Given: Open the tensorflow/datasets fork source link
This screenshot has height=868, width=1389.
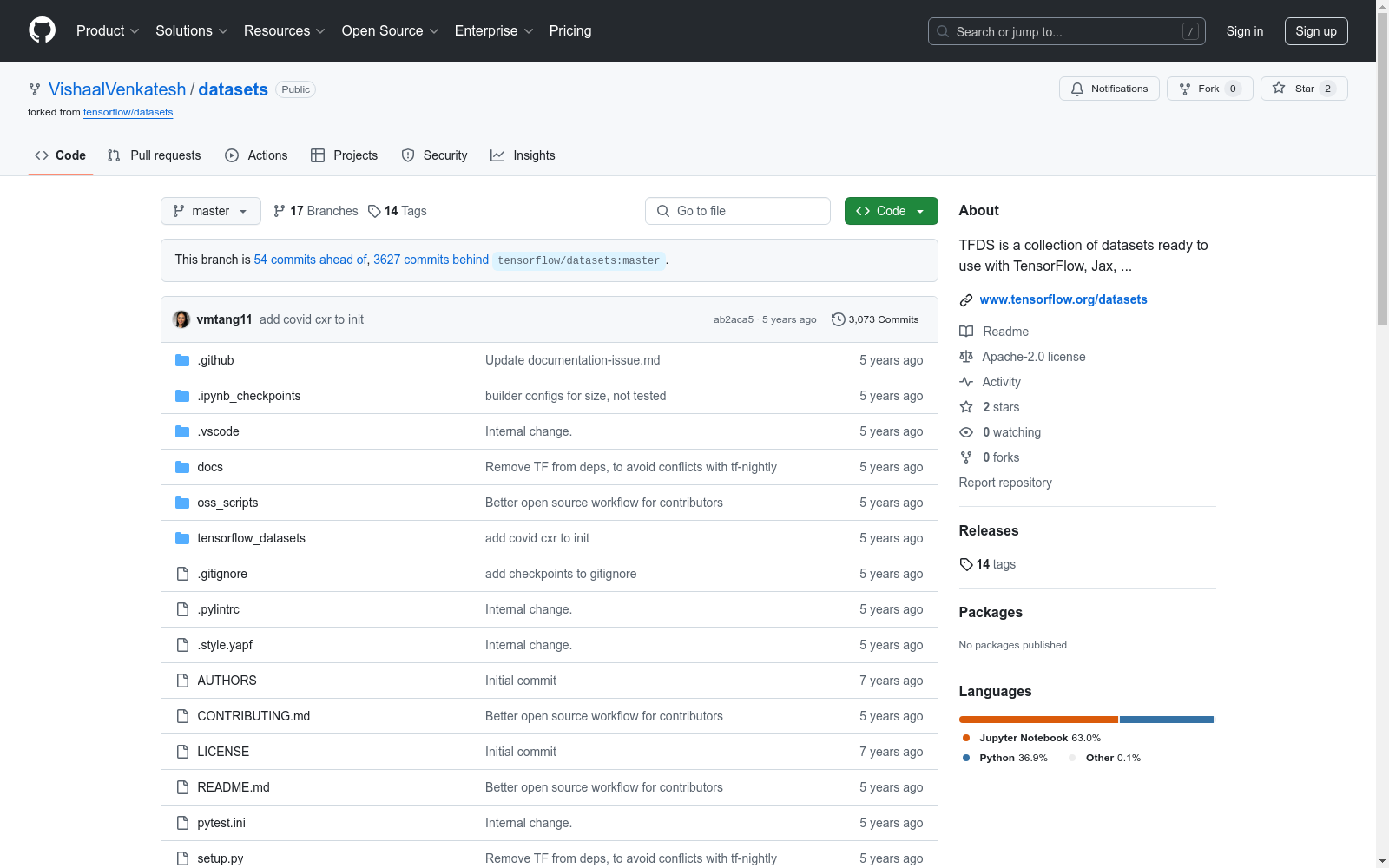Looking at the screenshot, I should [x=128, y=112].
